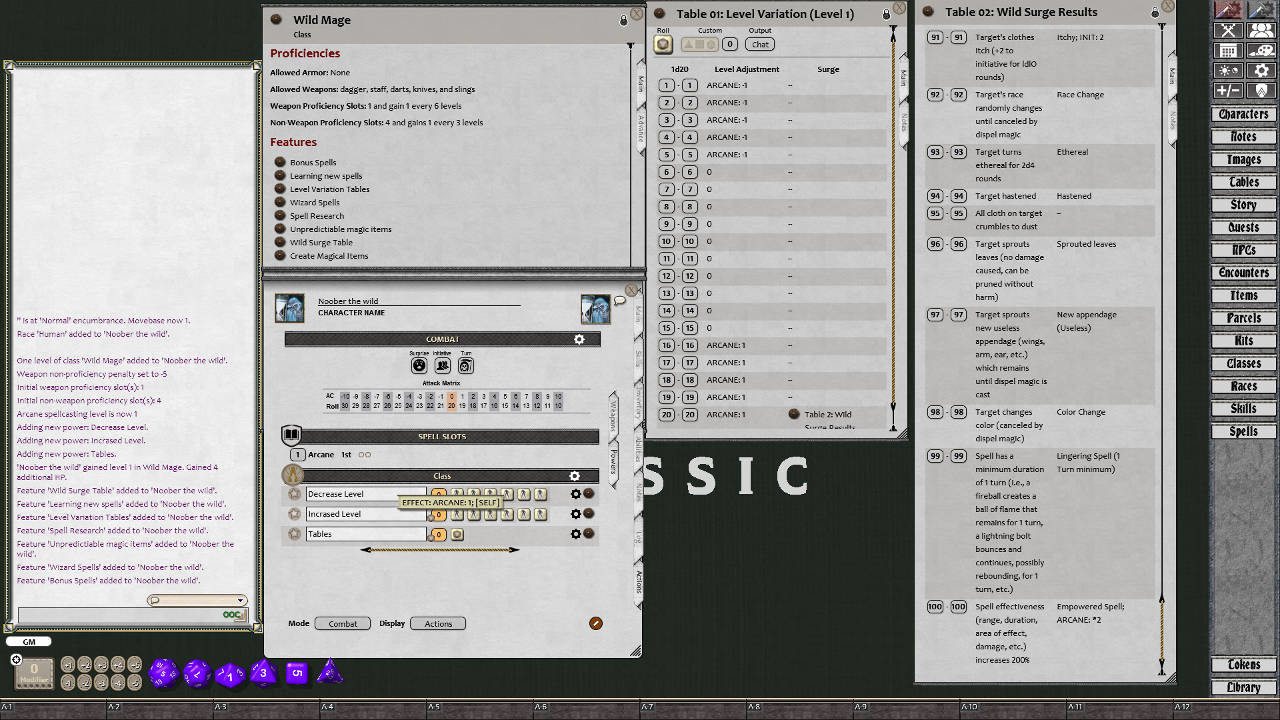Mark an Arcane 1st spell slot as used

click(x=363, y=454)
